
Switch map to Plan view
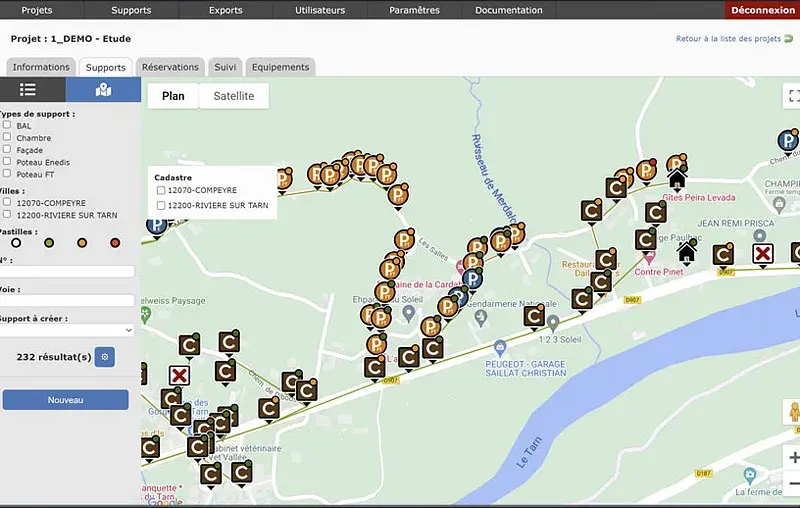[x=173, y=96]
